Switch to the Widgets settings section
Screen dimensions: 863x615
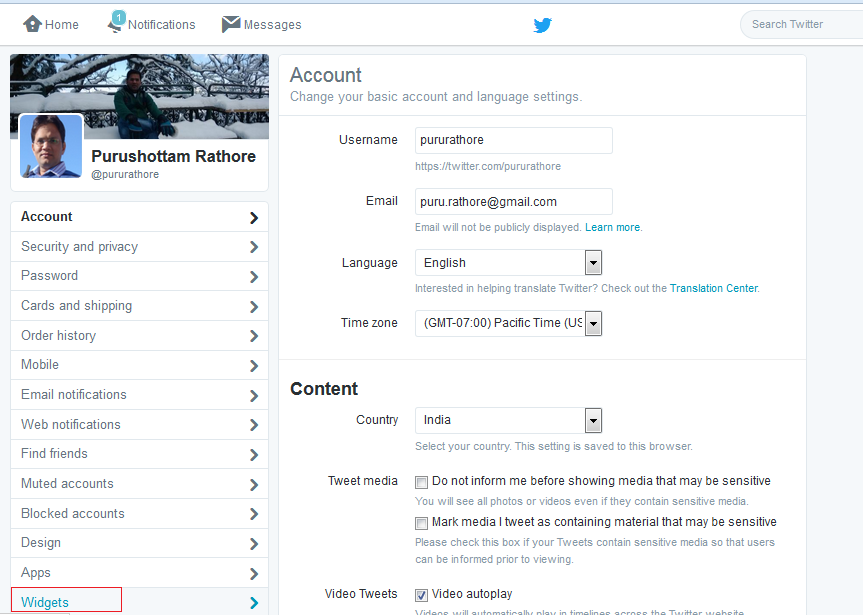point(45,601)
